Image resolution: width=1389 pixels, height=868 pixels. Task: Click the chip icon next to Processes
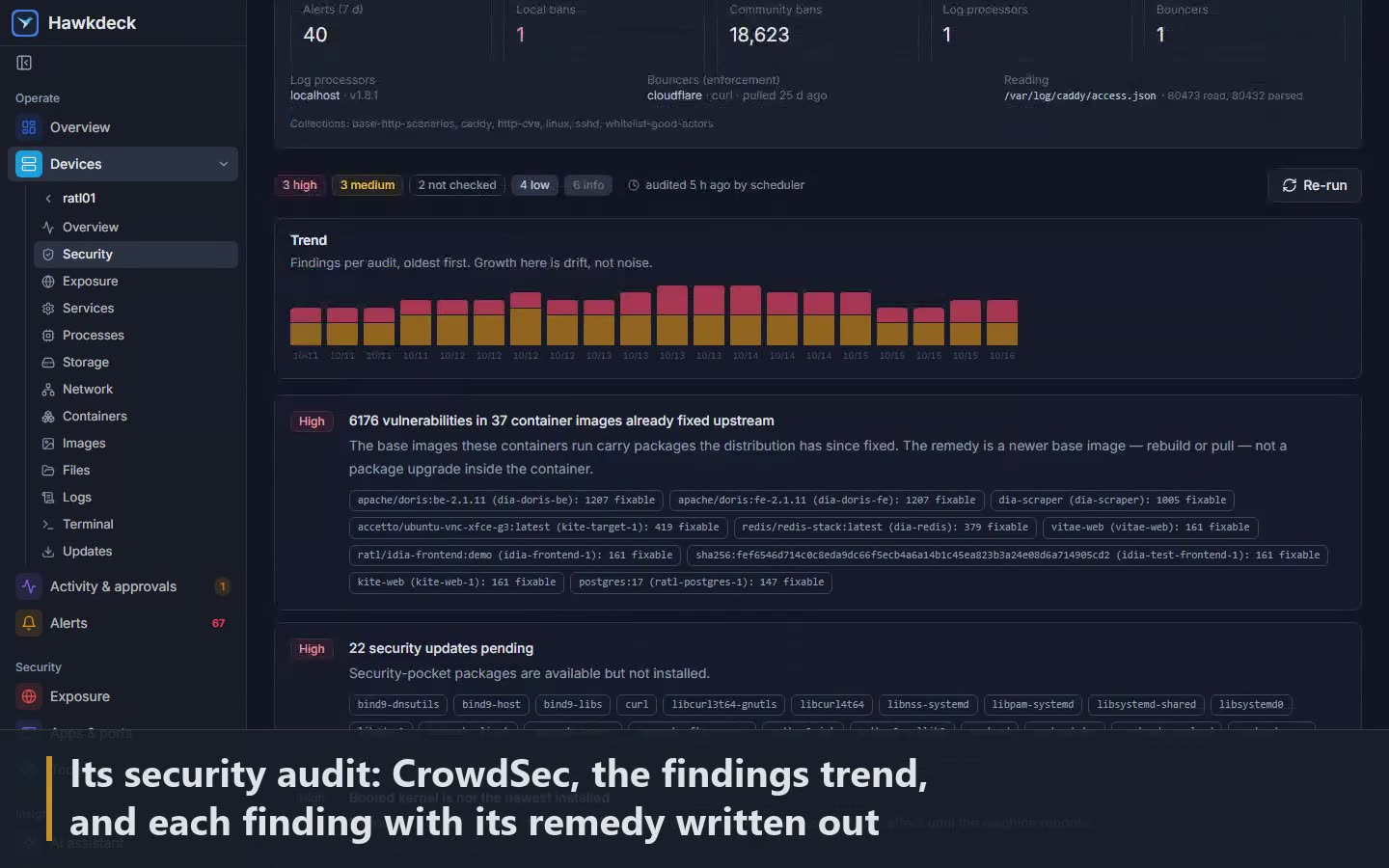coord(48,336)
